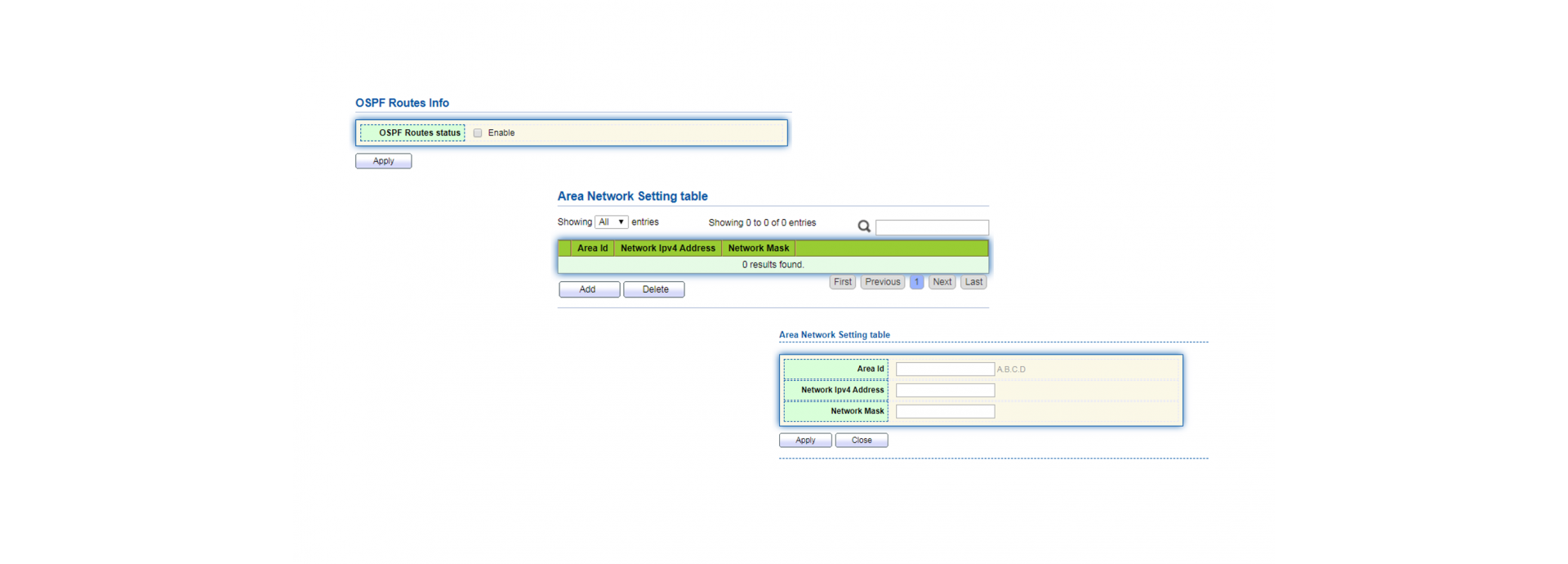Sort table by Area Id column header
1568x564 pixels.
[x=592, y=248]
